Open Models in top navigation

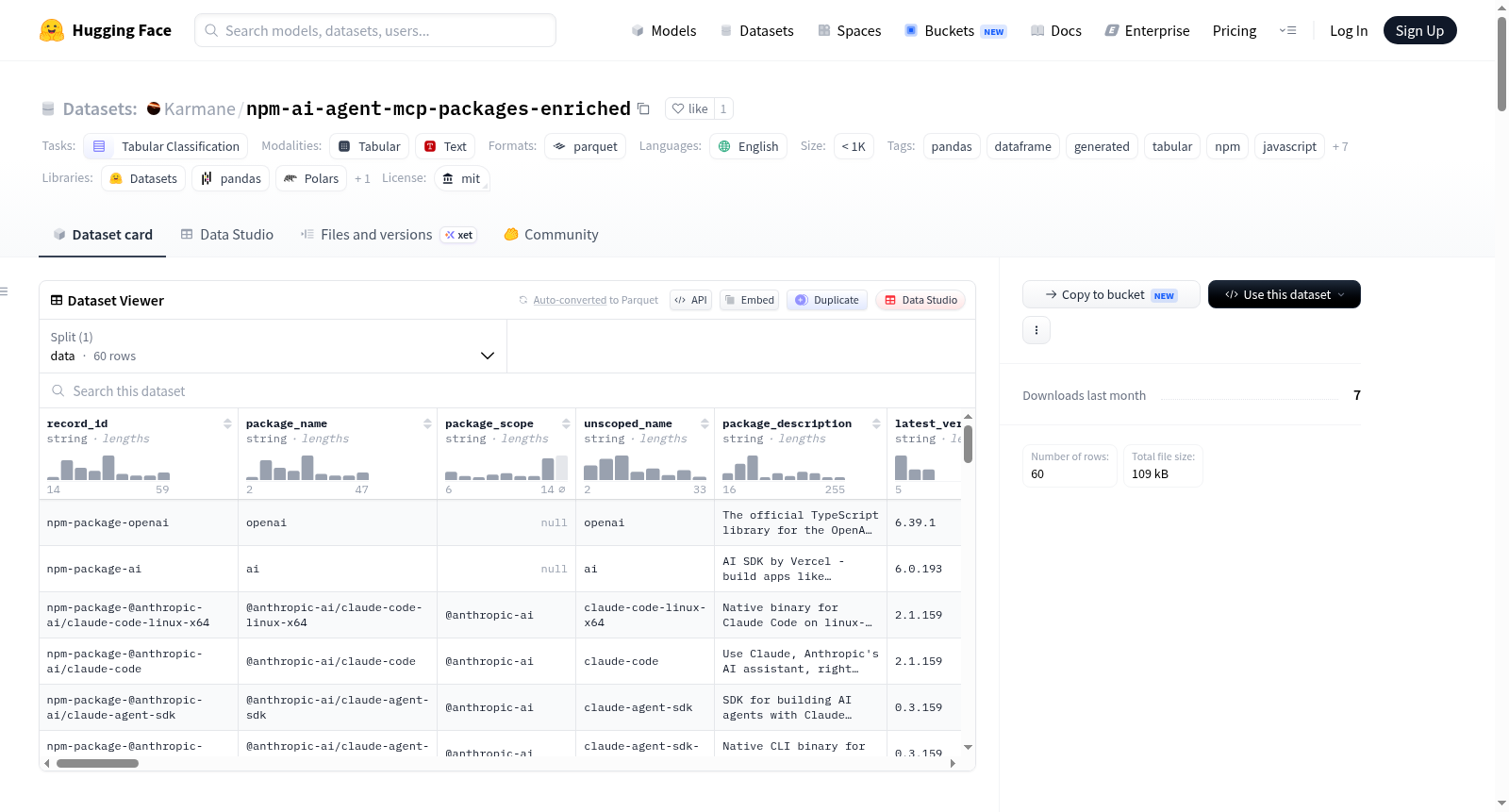[x=664, y=30]
